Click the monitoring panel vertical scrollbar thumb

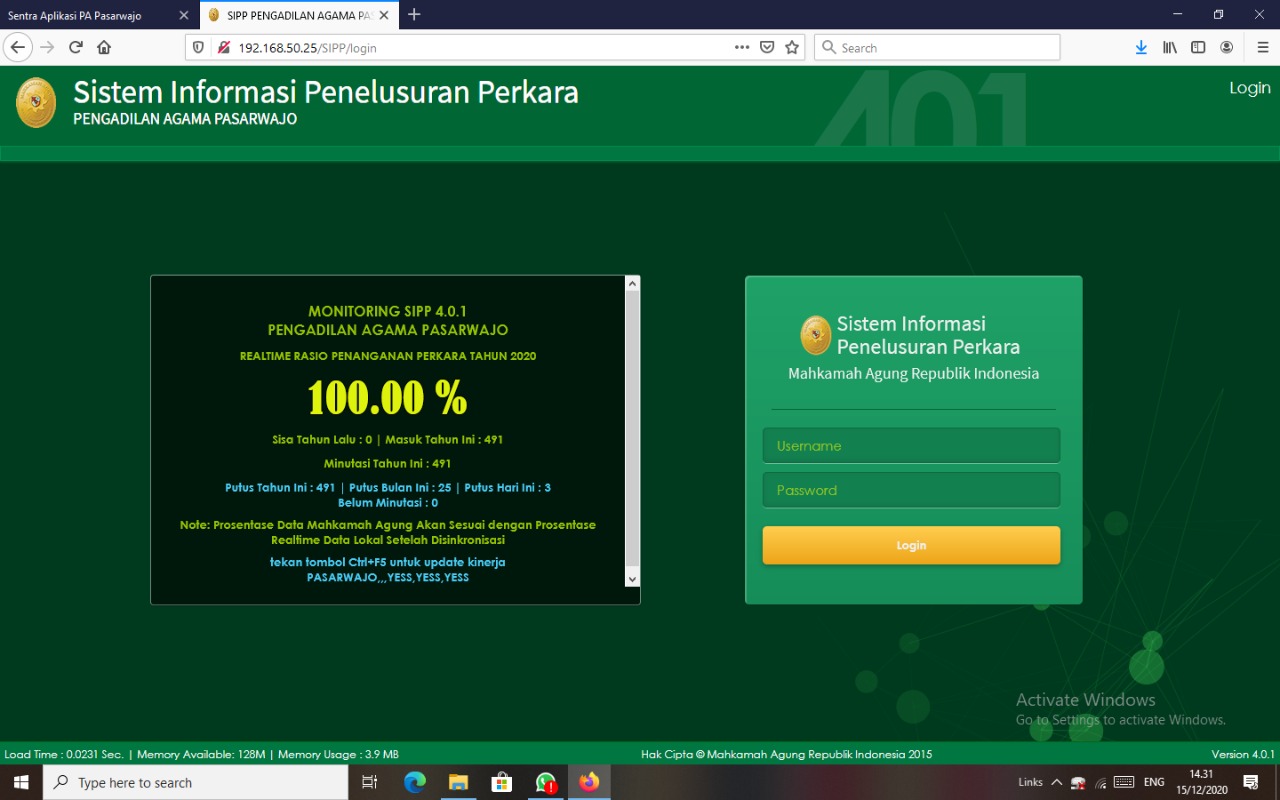pos(632,430)
